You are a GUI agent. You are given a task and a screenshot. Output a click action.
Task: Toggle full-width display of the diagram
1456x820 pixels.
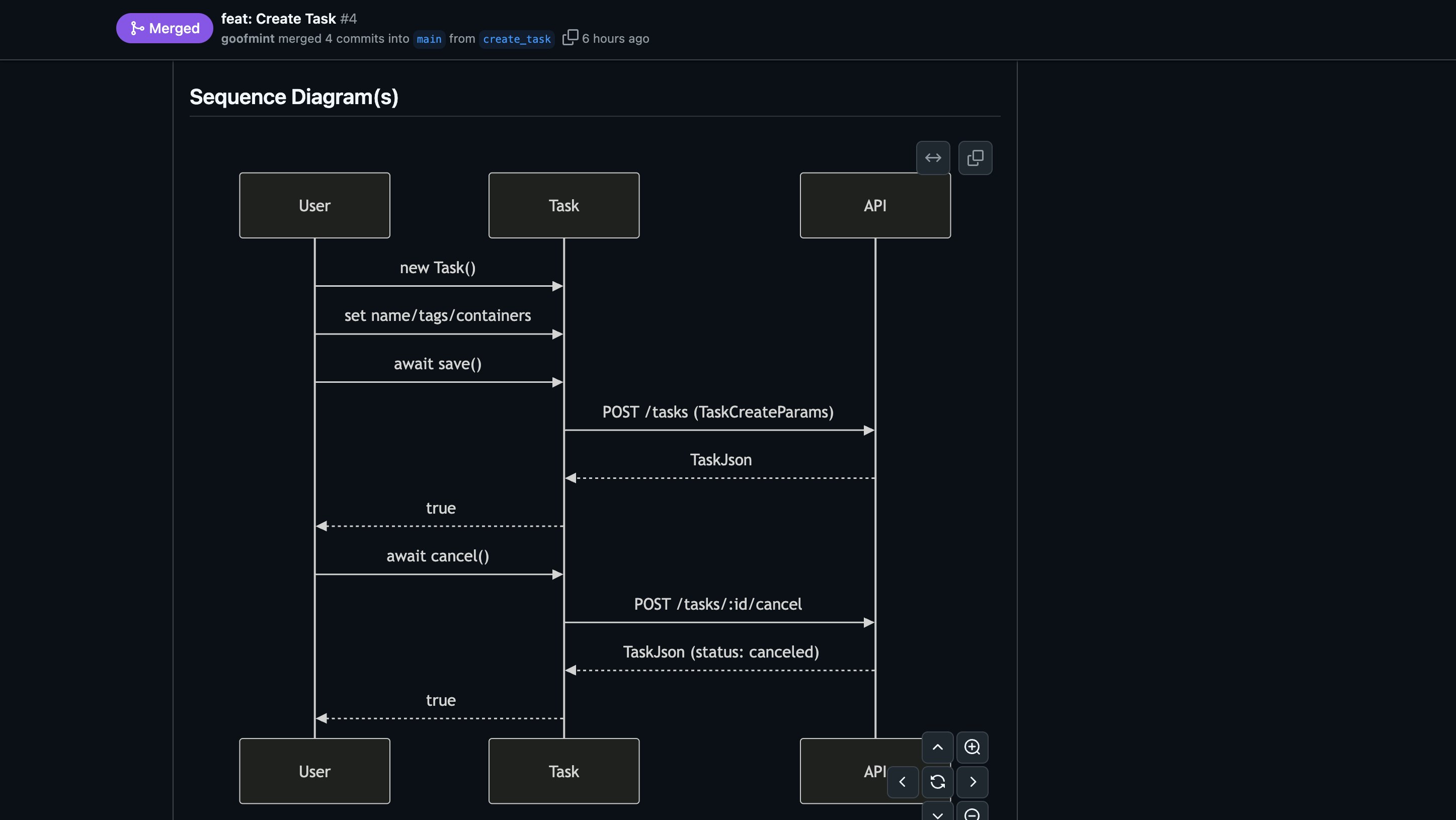tap(933, 157)
